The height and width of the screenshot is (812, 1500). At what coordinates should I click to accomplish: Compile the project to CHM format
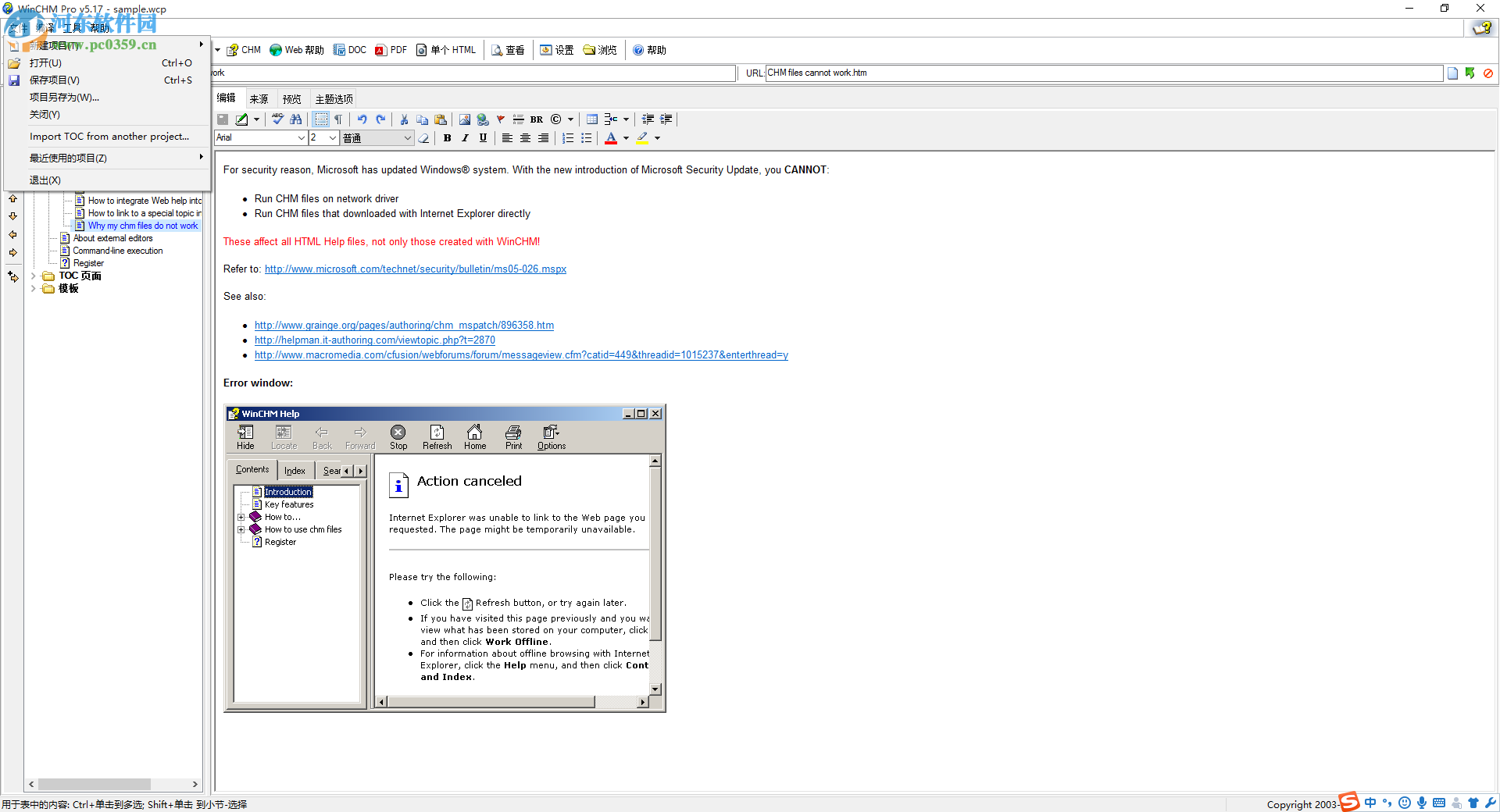(243, 49)
